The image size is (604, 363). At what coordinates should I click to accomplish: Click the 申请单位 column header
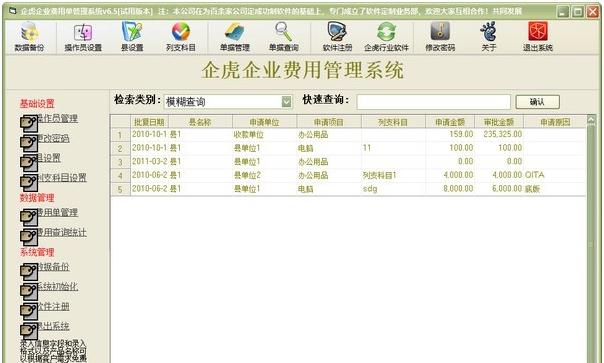[x=264, y=122]
